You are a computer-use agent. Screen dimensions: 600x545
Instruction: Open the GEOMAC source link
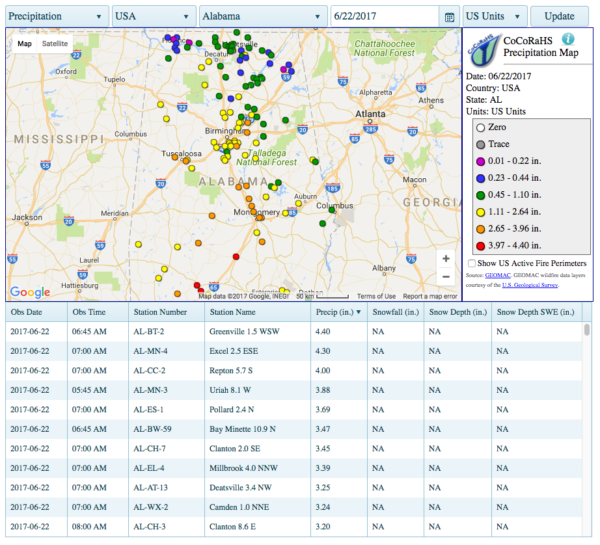point(497,275)
